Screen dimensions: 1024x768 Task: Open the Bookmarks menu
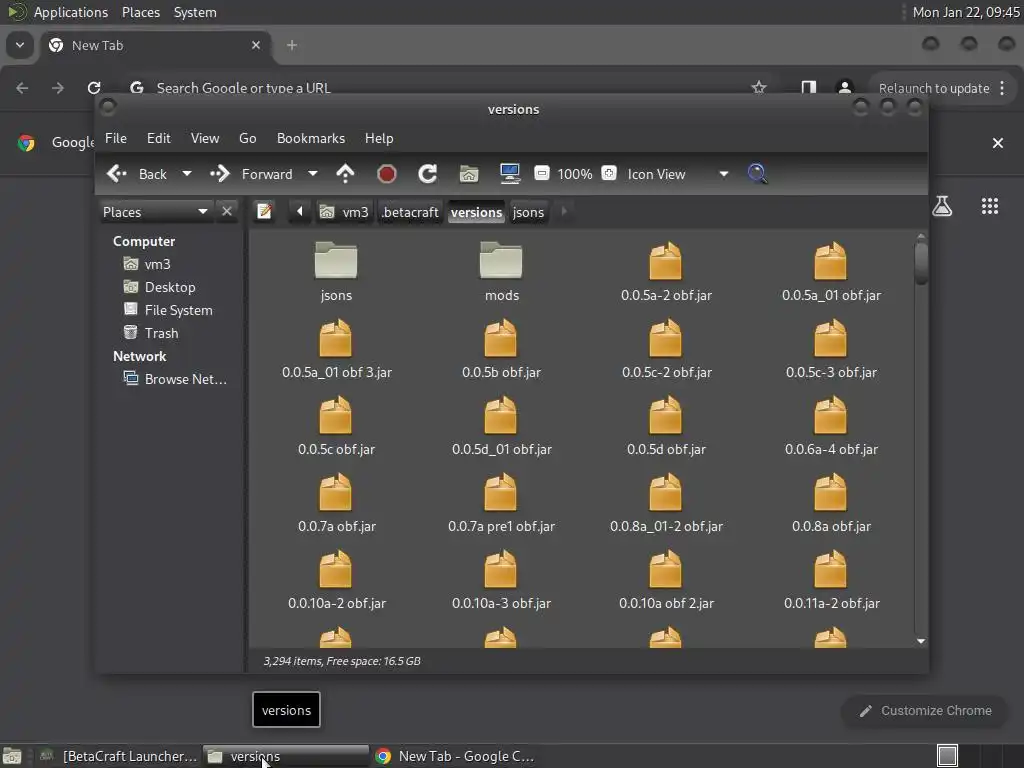(x=310, y=138)
